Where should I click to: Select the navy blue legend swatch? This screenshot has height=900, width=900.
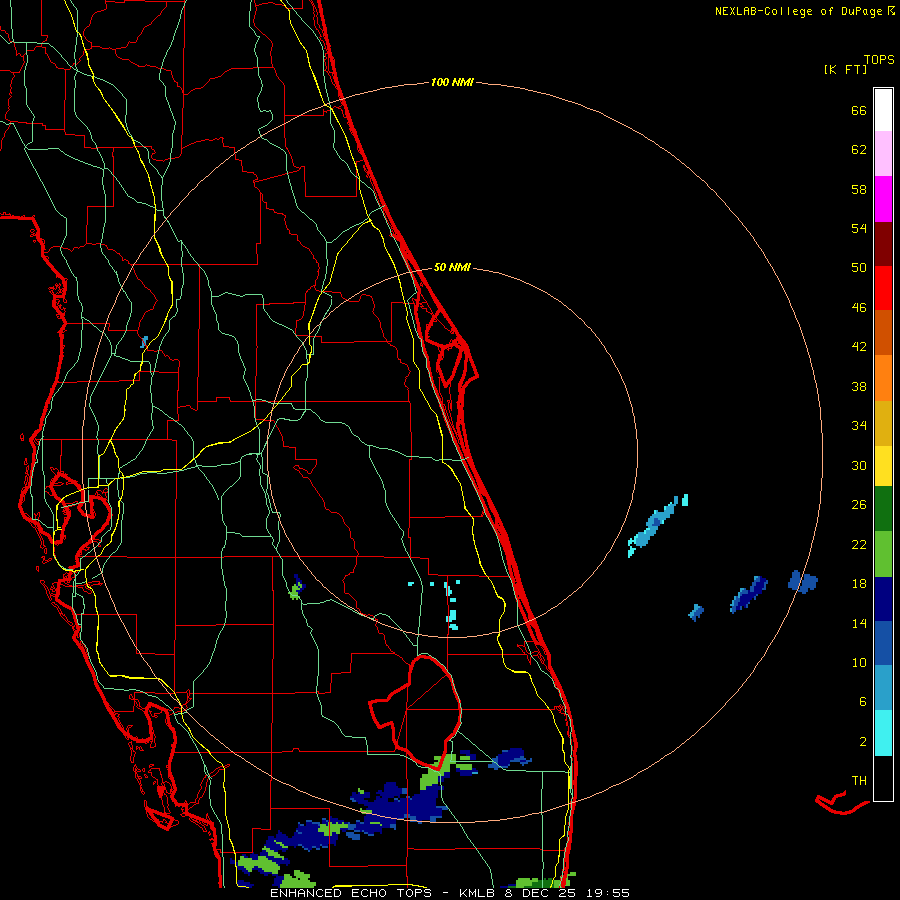click(883, 599)
